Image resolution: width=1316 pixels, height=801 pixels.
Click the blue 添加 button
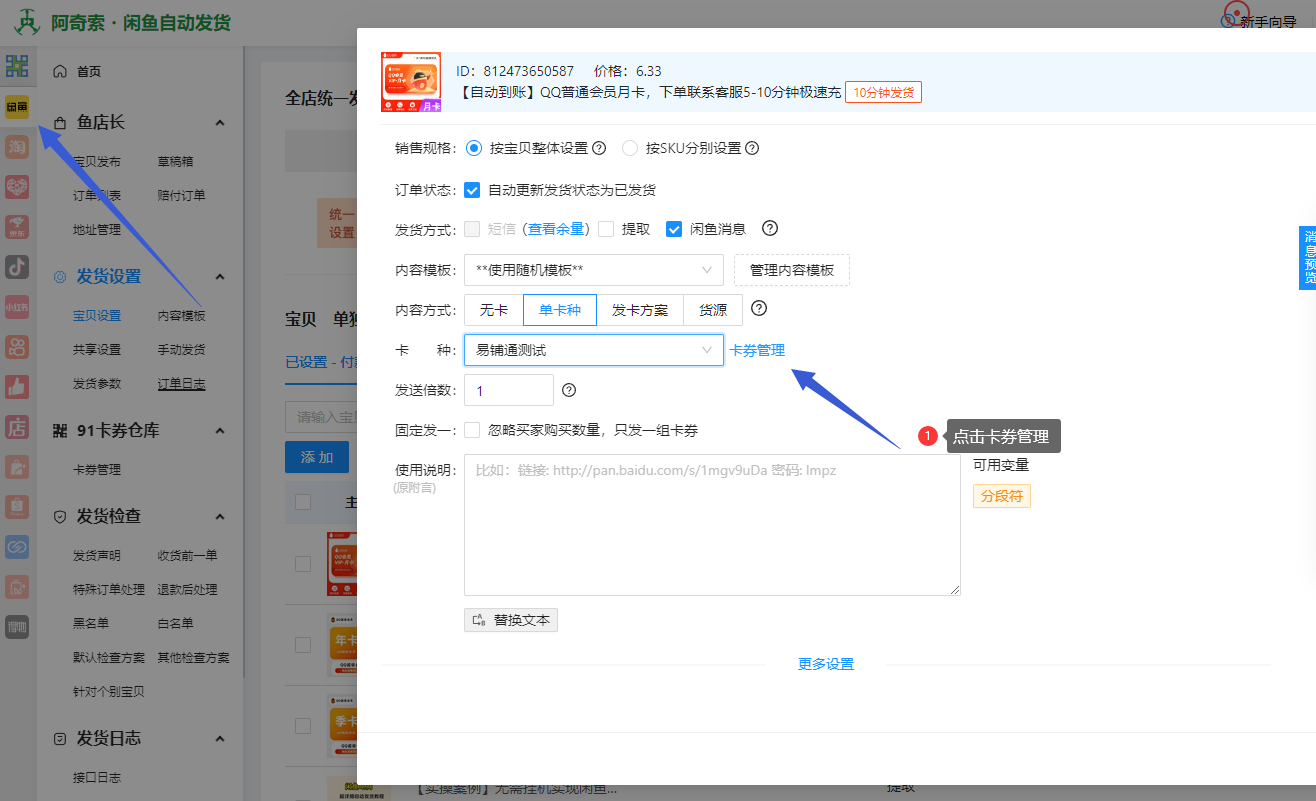(x=317, y=457)
